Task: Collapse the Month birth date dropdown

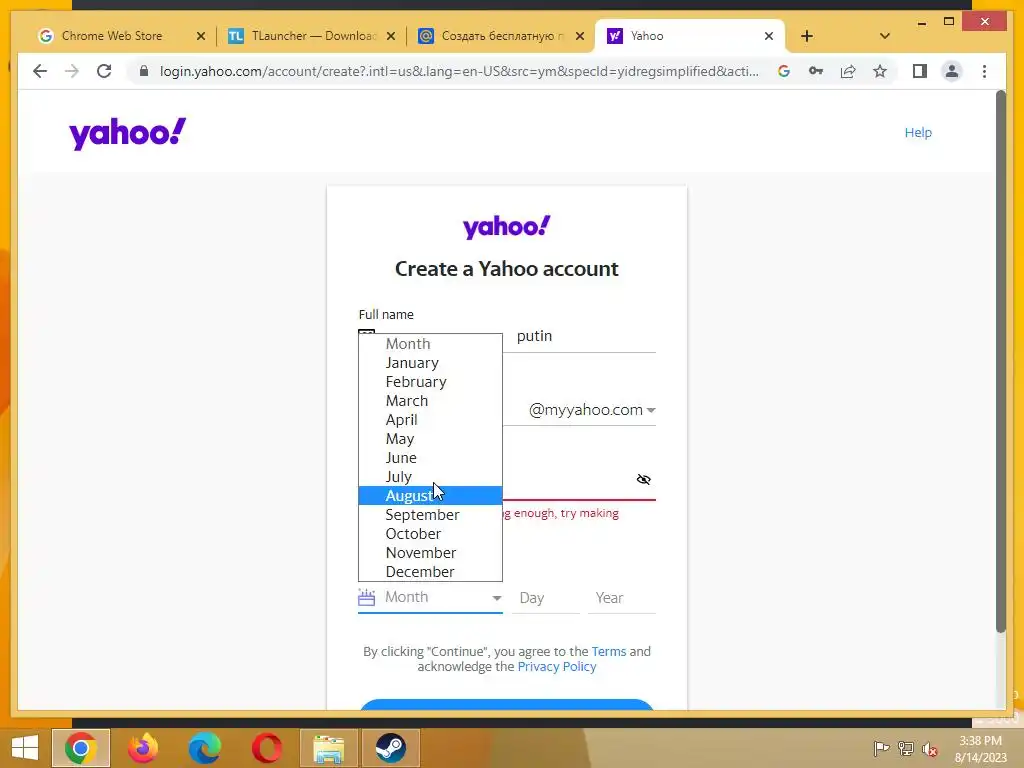Action: tap(430, 598)
